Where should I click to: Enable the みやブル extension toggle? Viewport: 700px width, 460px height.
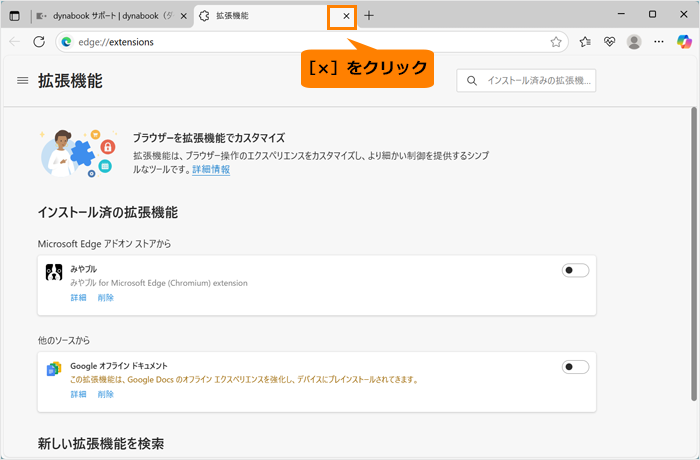pyautogui.click(x=575, y=270)
